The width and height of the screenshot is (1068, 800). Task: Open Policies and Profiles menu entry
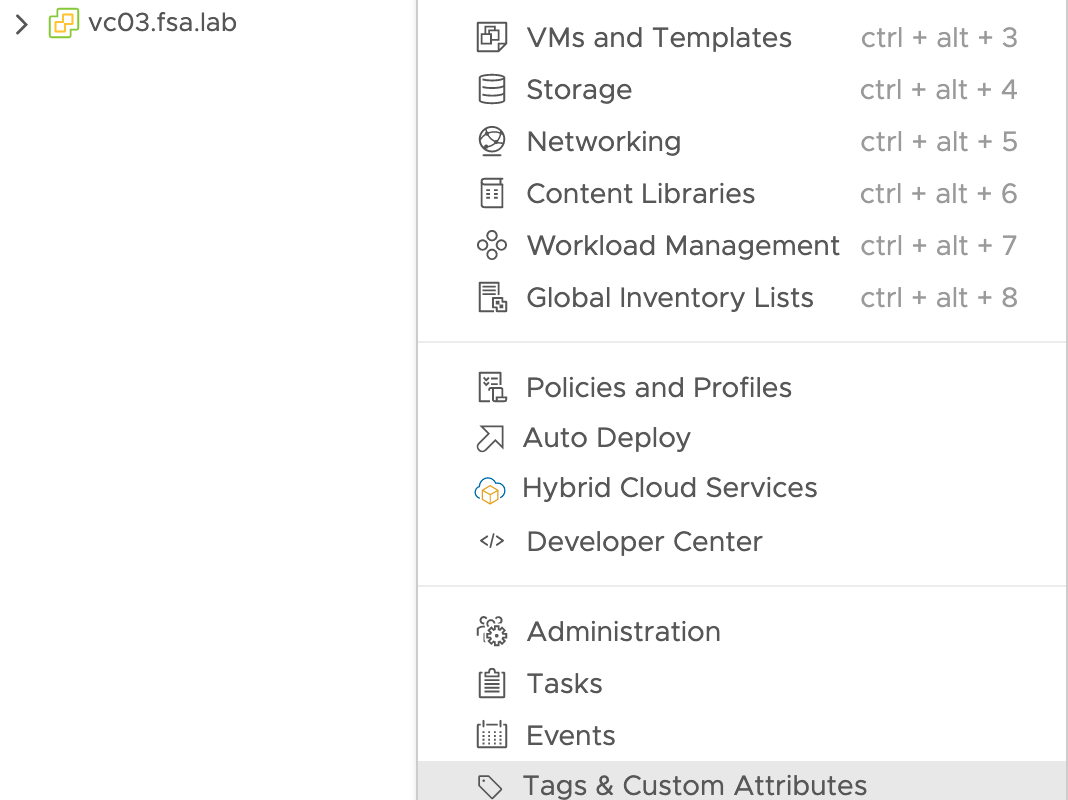point(658,388)
